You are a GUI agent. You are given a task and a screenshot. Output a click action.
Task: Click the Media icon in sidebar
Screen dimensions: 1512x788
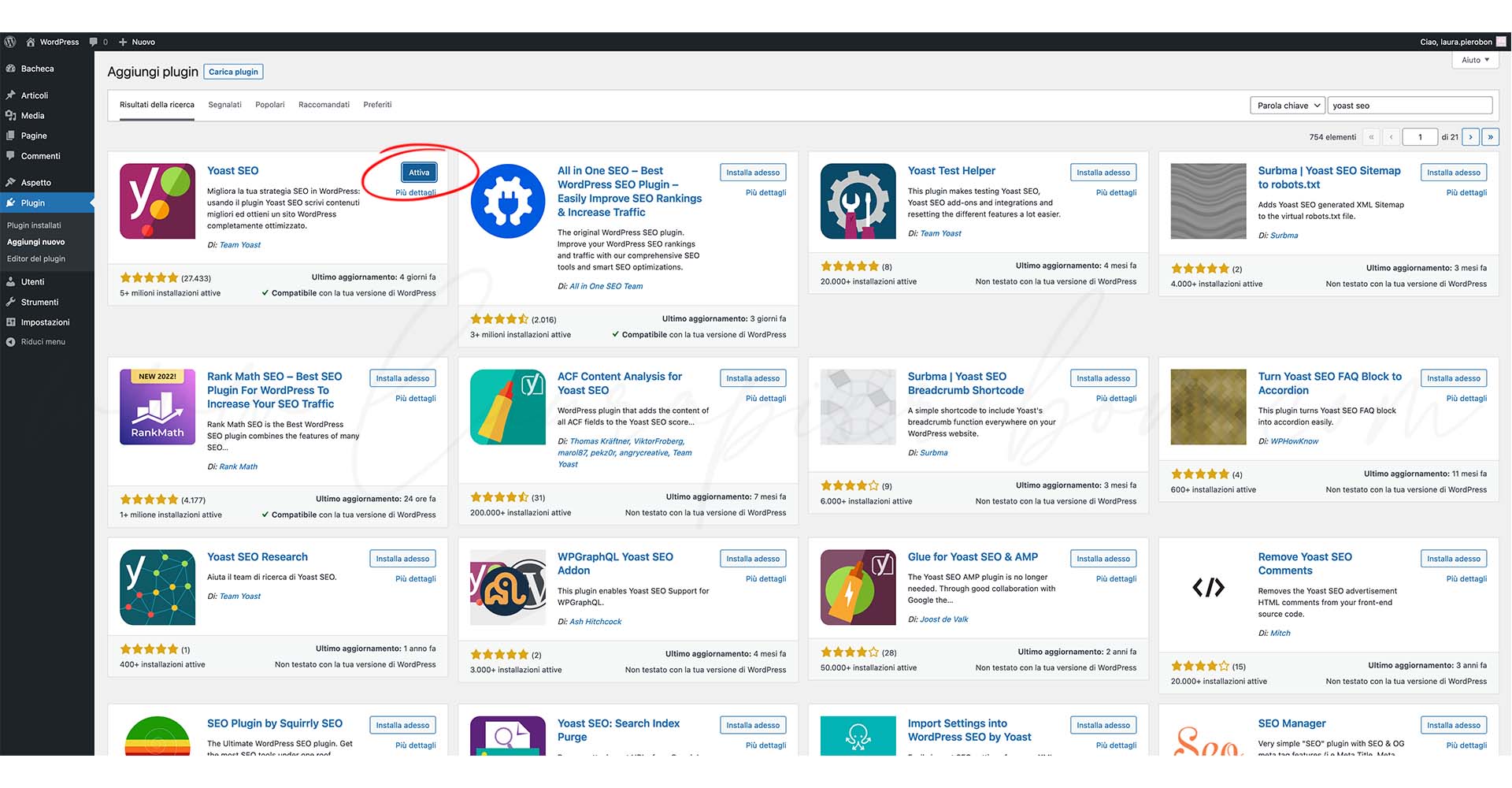coord(11,116)
